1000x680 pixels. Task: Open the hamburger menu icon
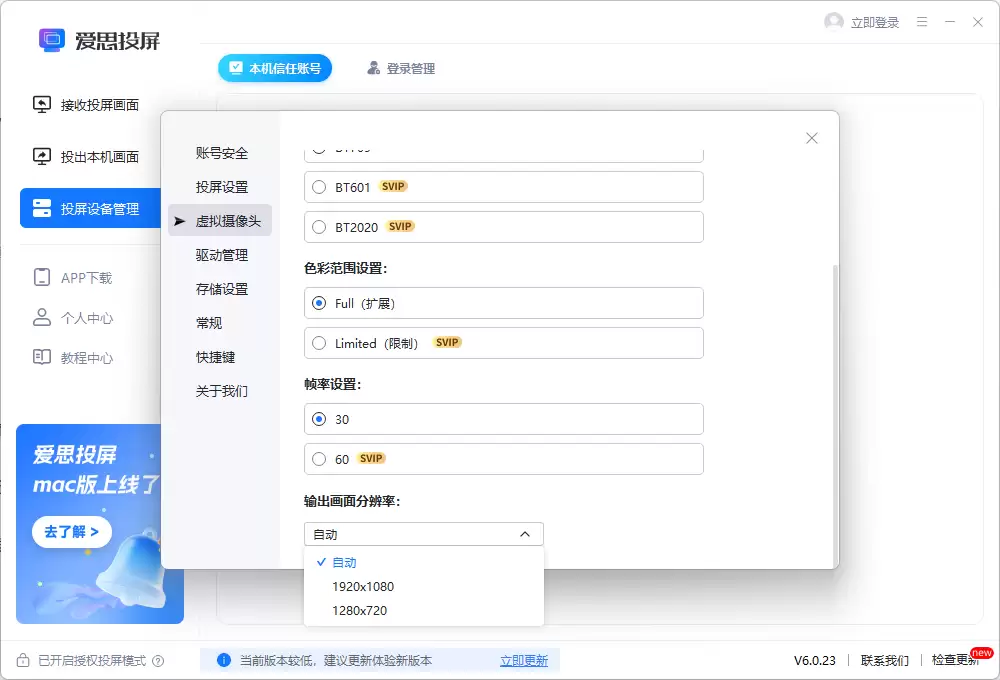click(922, 22)
